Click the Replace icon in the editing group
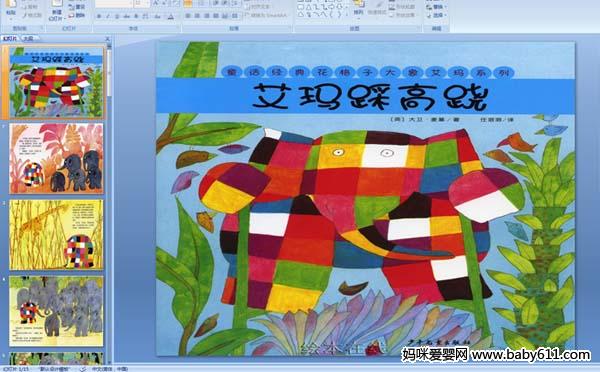This screenshot has width=600, height=372. coord(435,7)
